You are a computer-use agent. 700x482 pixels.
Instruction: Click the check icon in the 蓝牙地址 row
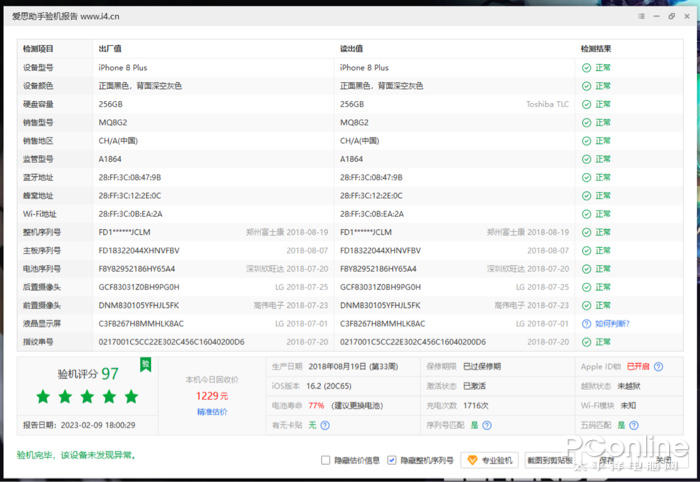coord(587,178)
